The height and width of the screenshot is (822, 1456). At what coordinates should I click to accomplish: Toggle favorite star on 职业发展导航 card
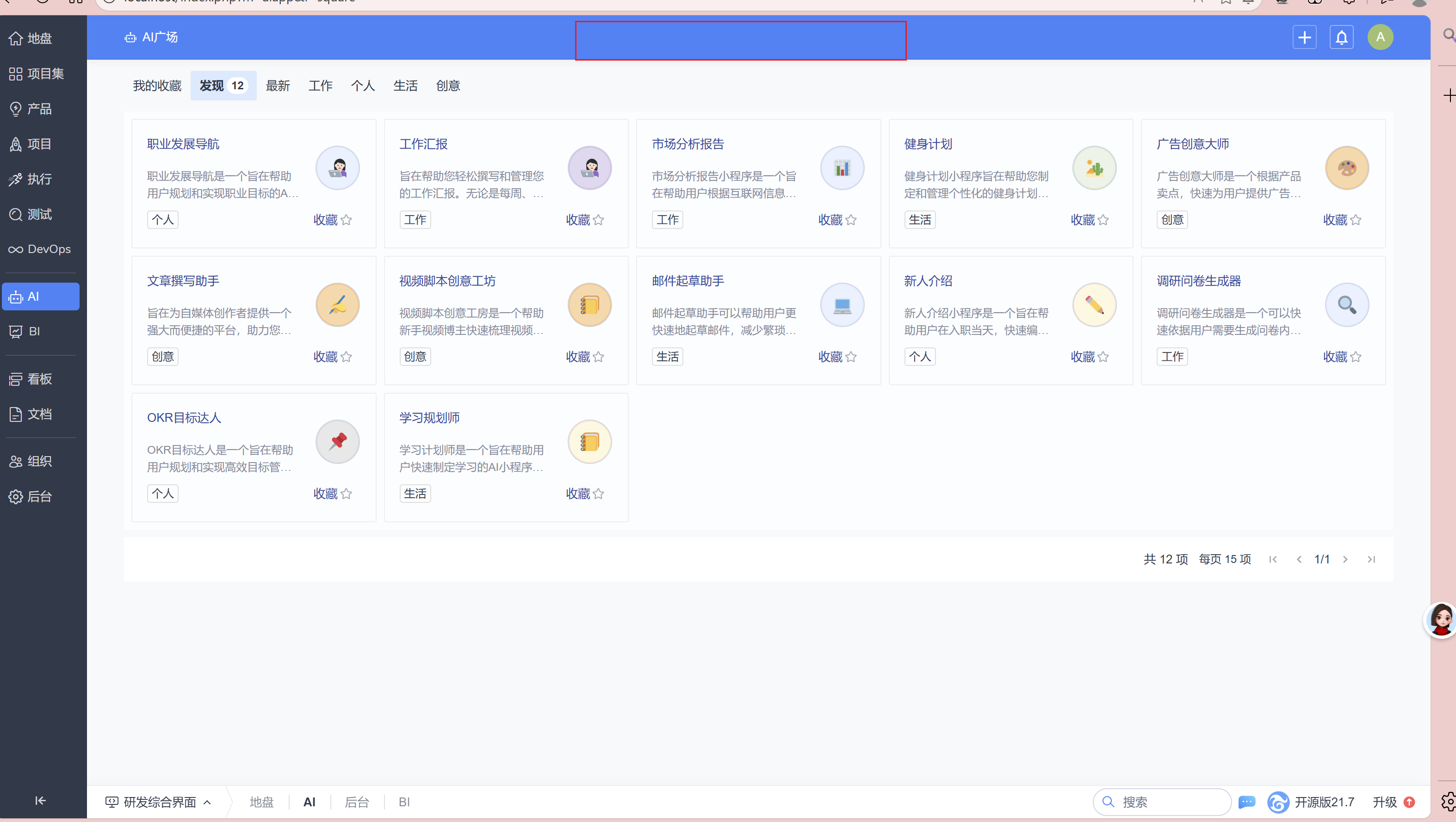click(346, 220)
